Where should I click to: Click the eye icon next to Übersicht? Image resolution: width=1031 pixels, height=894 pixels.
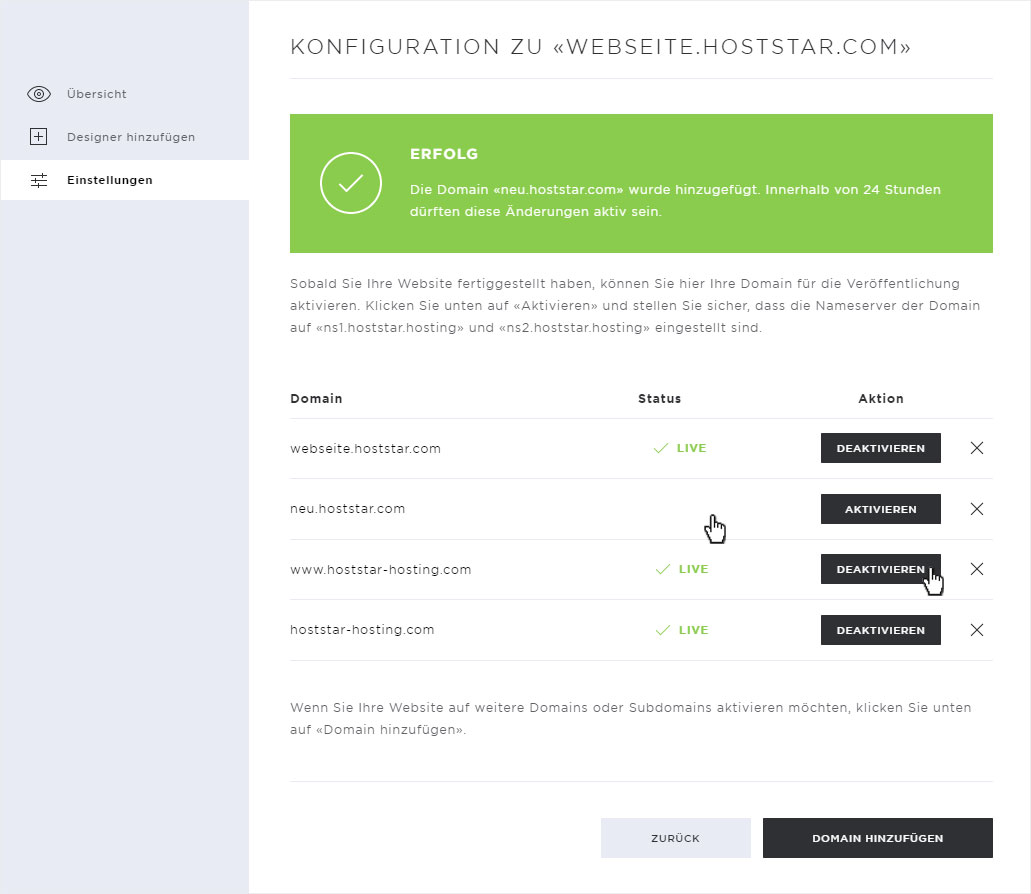(x=39, y=94)
